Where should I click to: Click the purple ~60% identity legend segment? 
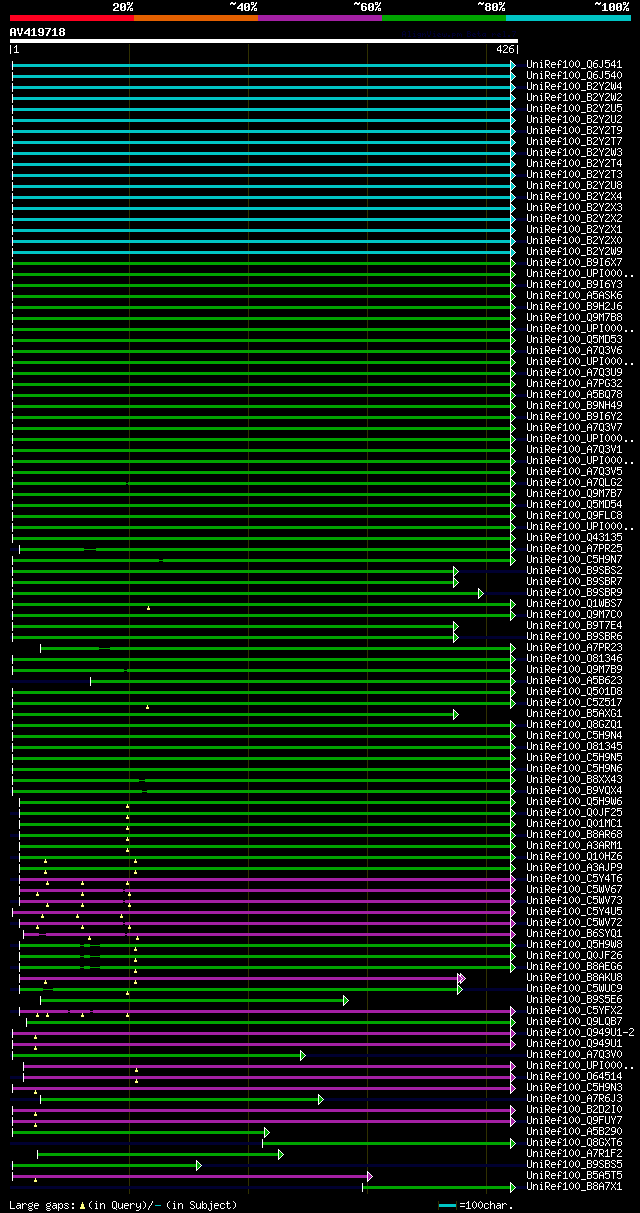[x=319, y=18]
